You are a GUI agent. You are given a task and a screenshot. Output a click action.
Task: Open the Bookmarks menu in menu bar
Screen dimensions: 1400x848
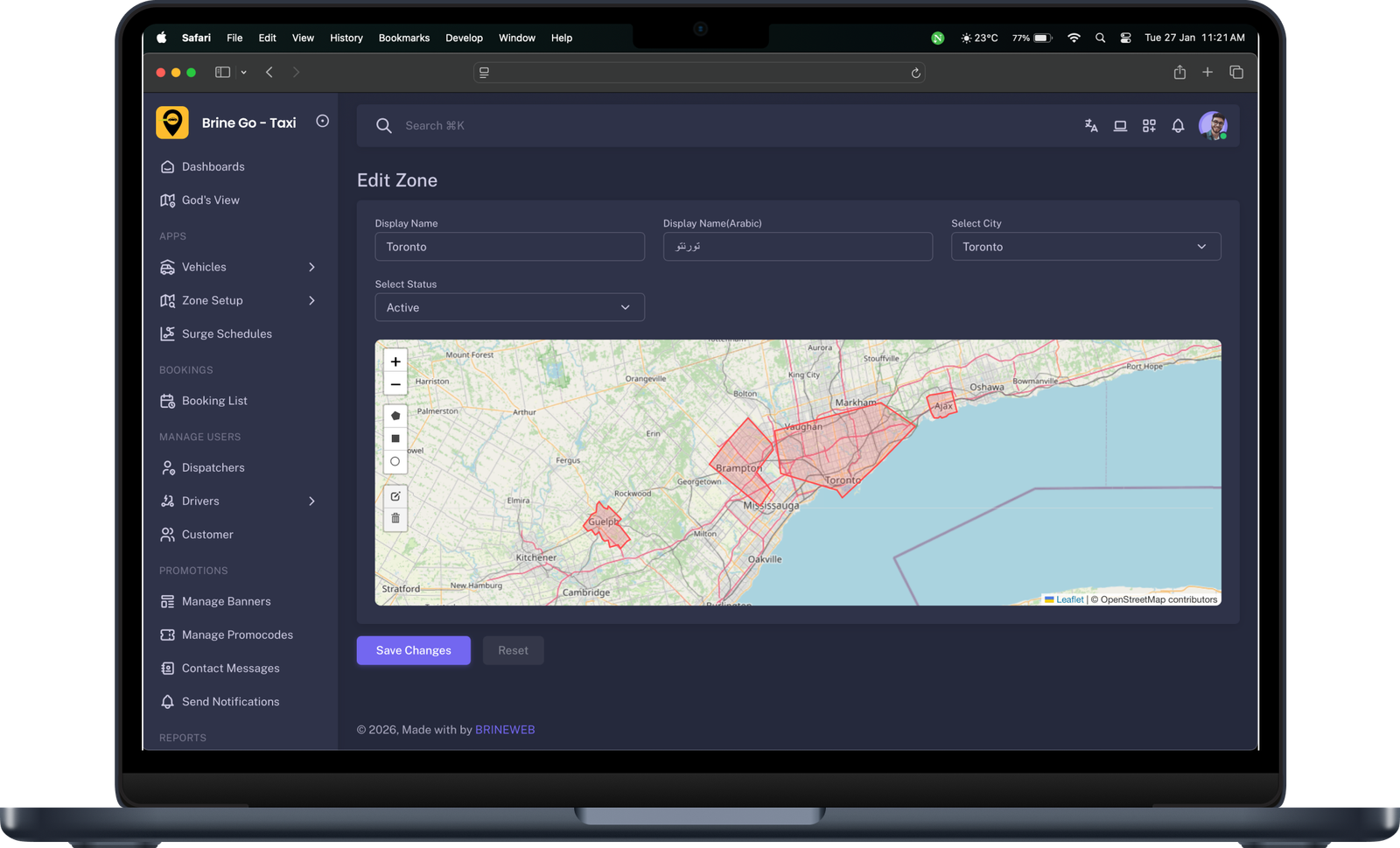pyautogui.click(x=404, y=38)
